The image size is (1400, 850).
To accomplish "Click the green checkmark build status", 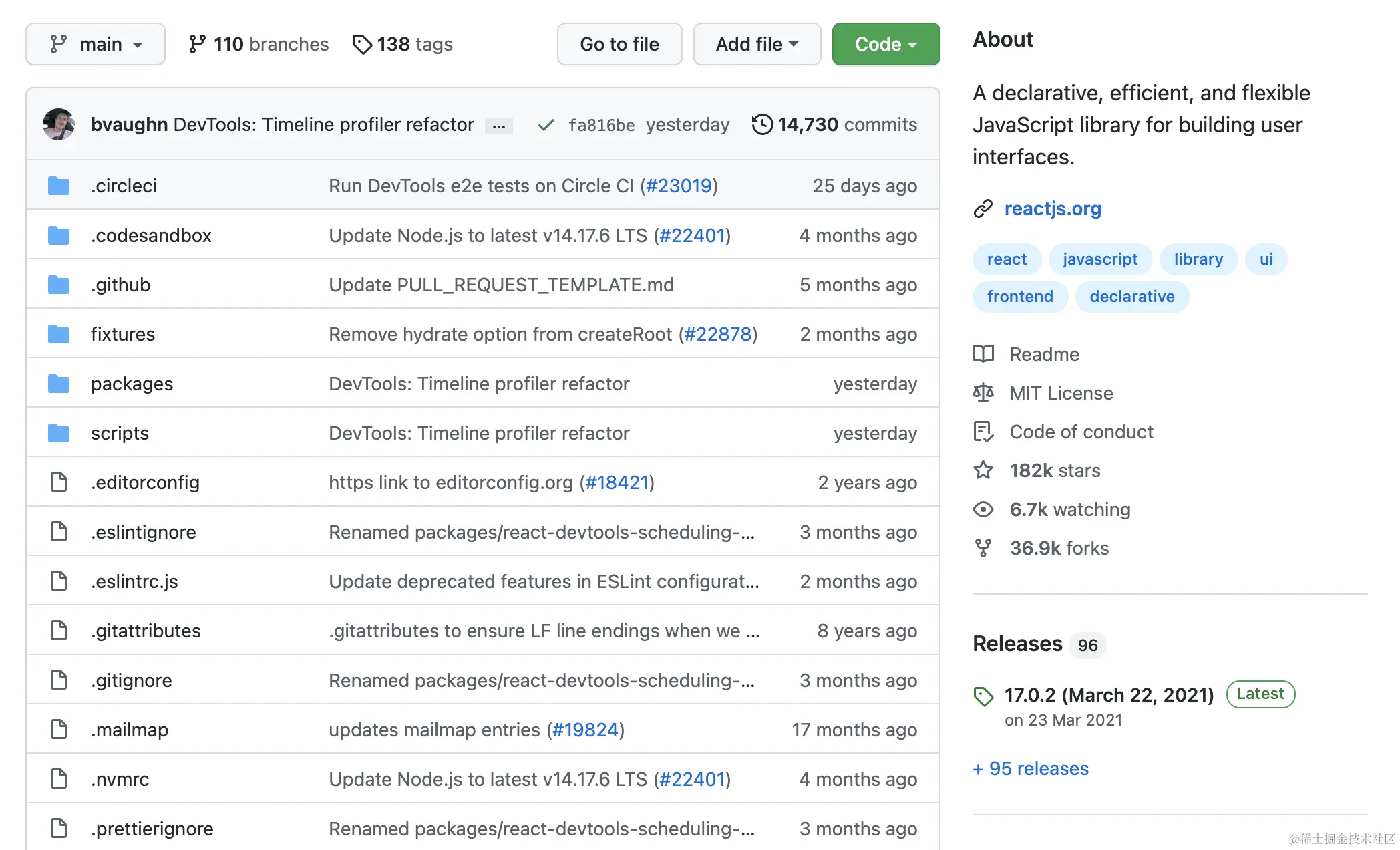I will (x=546, y=125).
